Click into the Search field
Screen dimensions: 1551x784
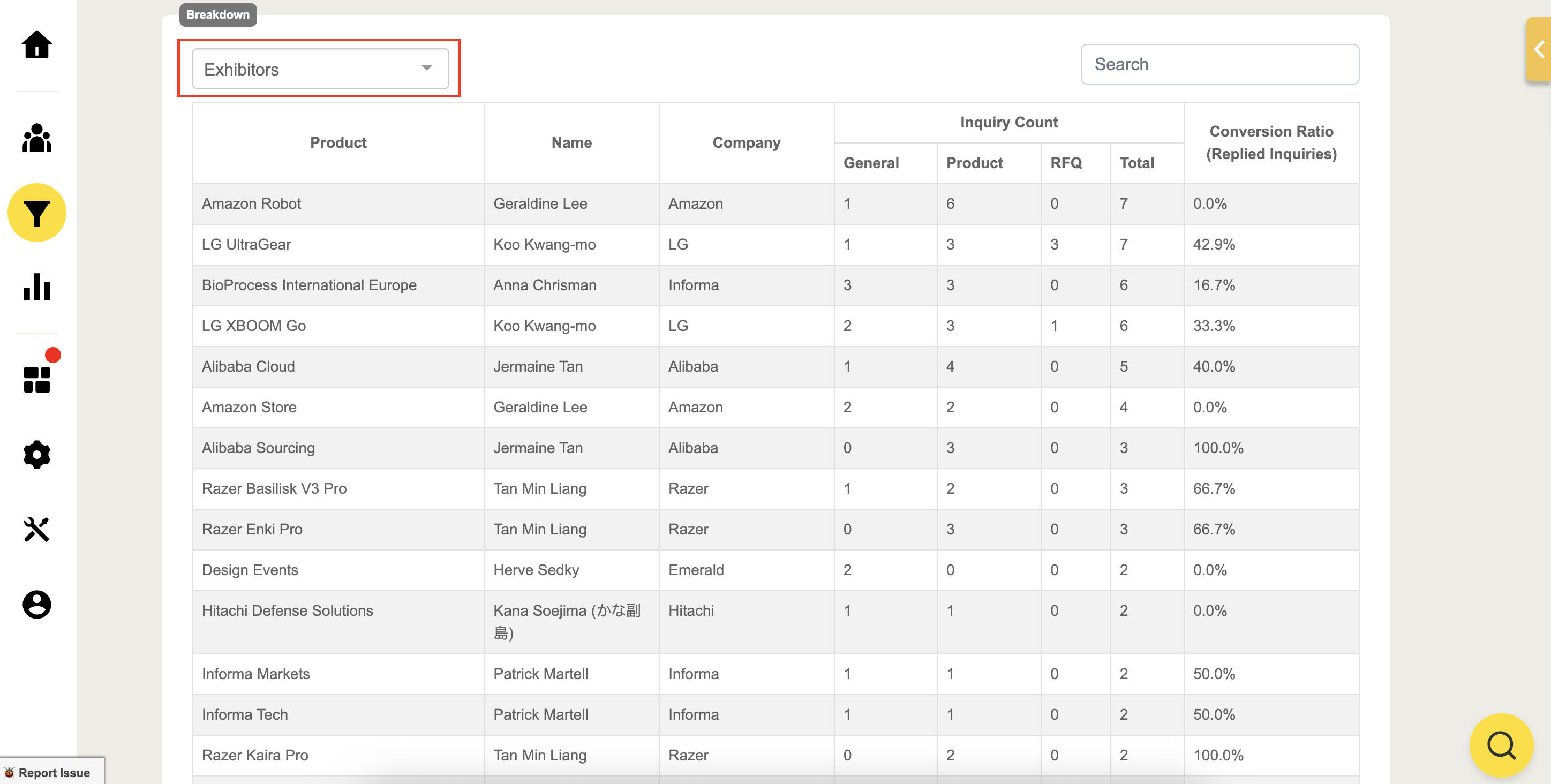(x=1219, y=64)
